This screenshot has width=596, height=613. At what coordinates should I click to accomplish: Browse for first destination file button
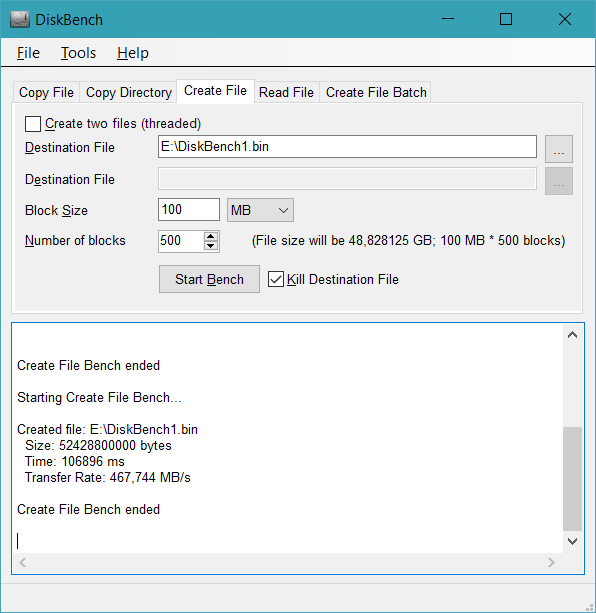click(x=559, y=149)
